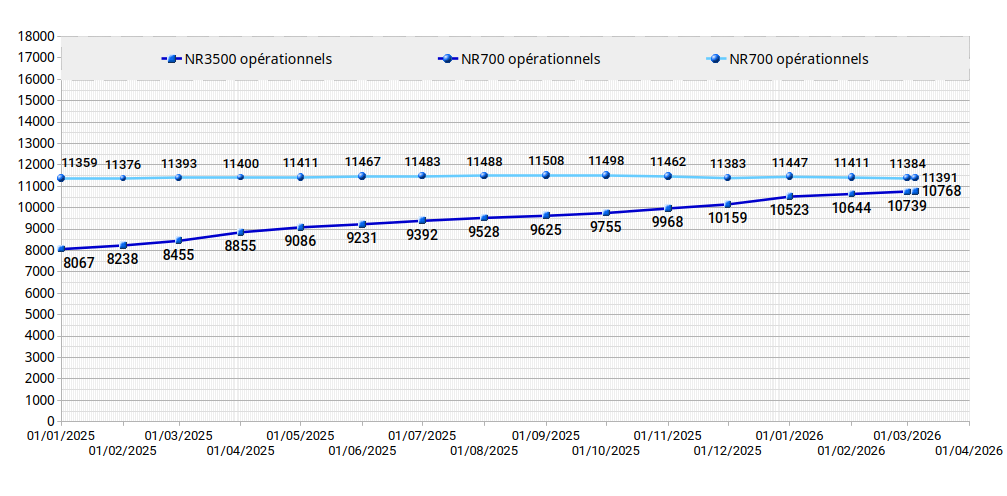Click the marker below the 11383 label
The image size is (1007, 496).
click(727, 178)
